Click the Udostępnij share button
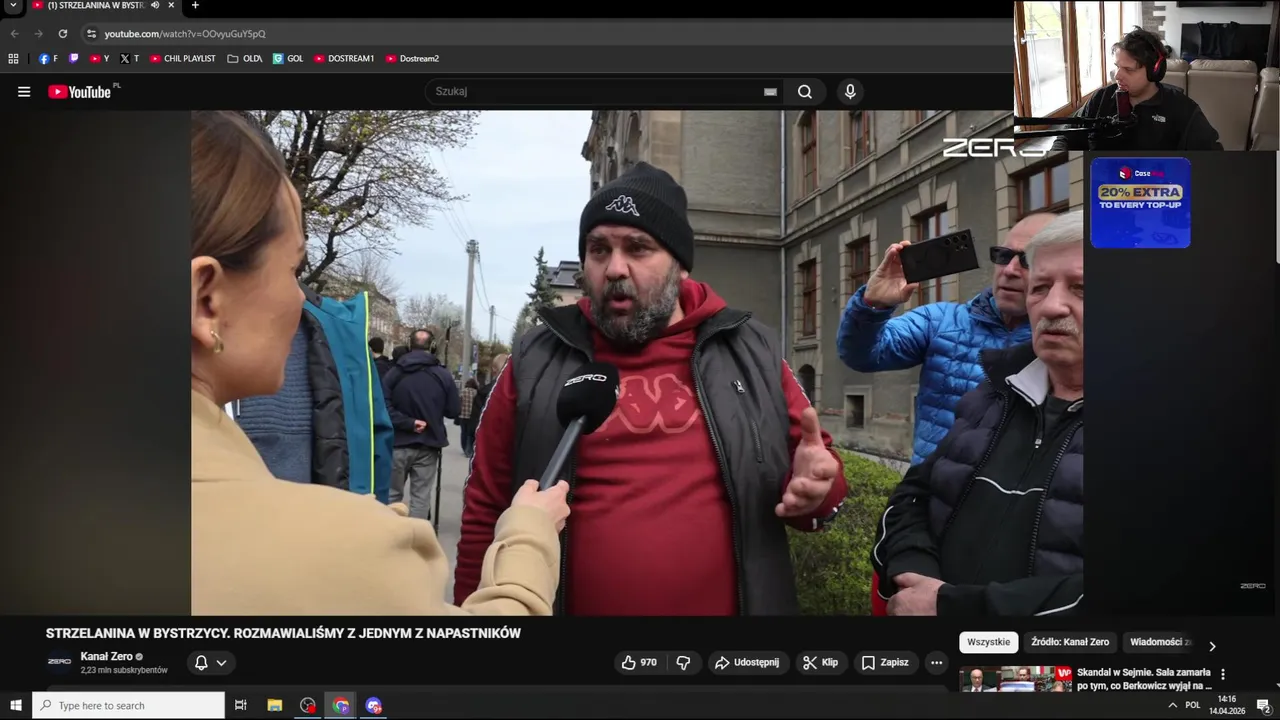Image resolution: width=1280 pixels, height=720 pixels. [x=746, y=663]
